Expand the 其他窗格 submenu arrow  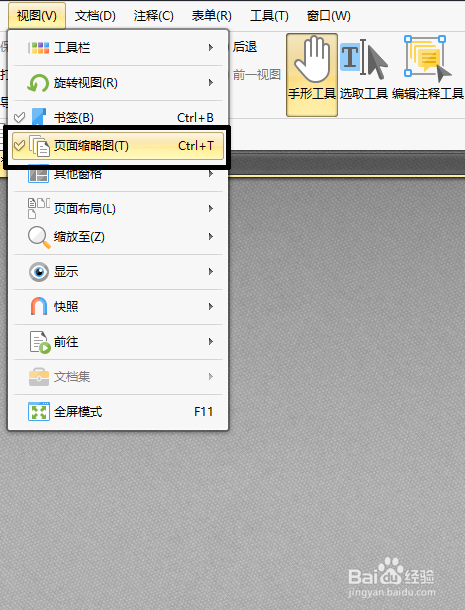(211, 174)
